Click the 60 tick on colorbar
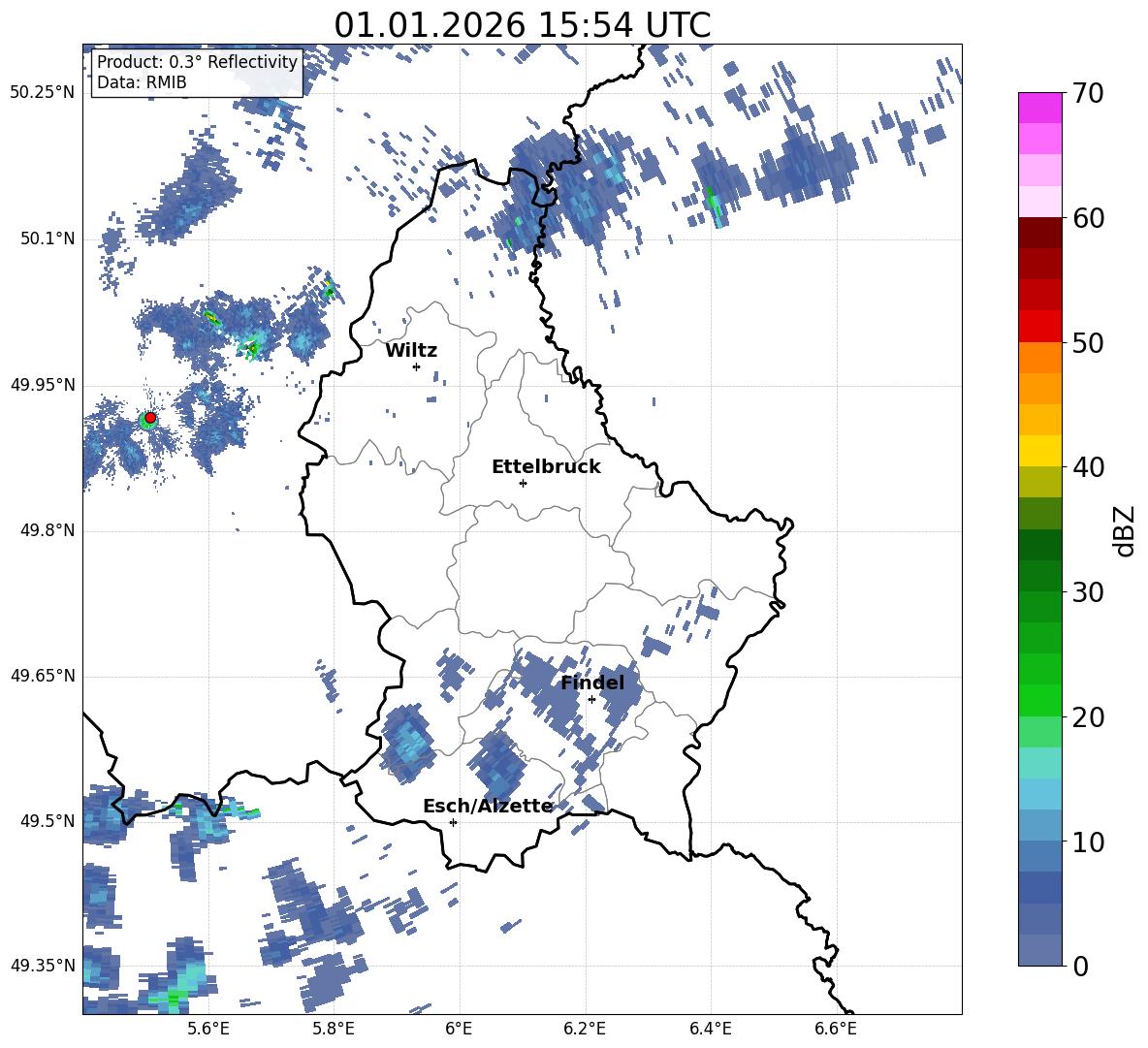The image size is (1148, 1048). [1087, 218]
